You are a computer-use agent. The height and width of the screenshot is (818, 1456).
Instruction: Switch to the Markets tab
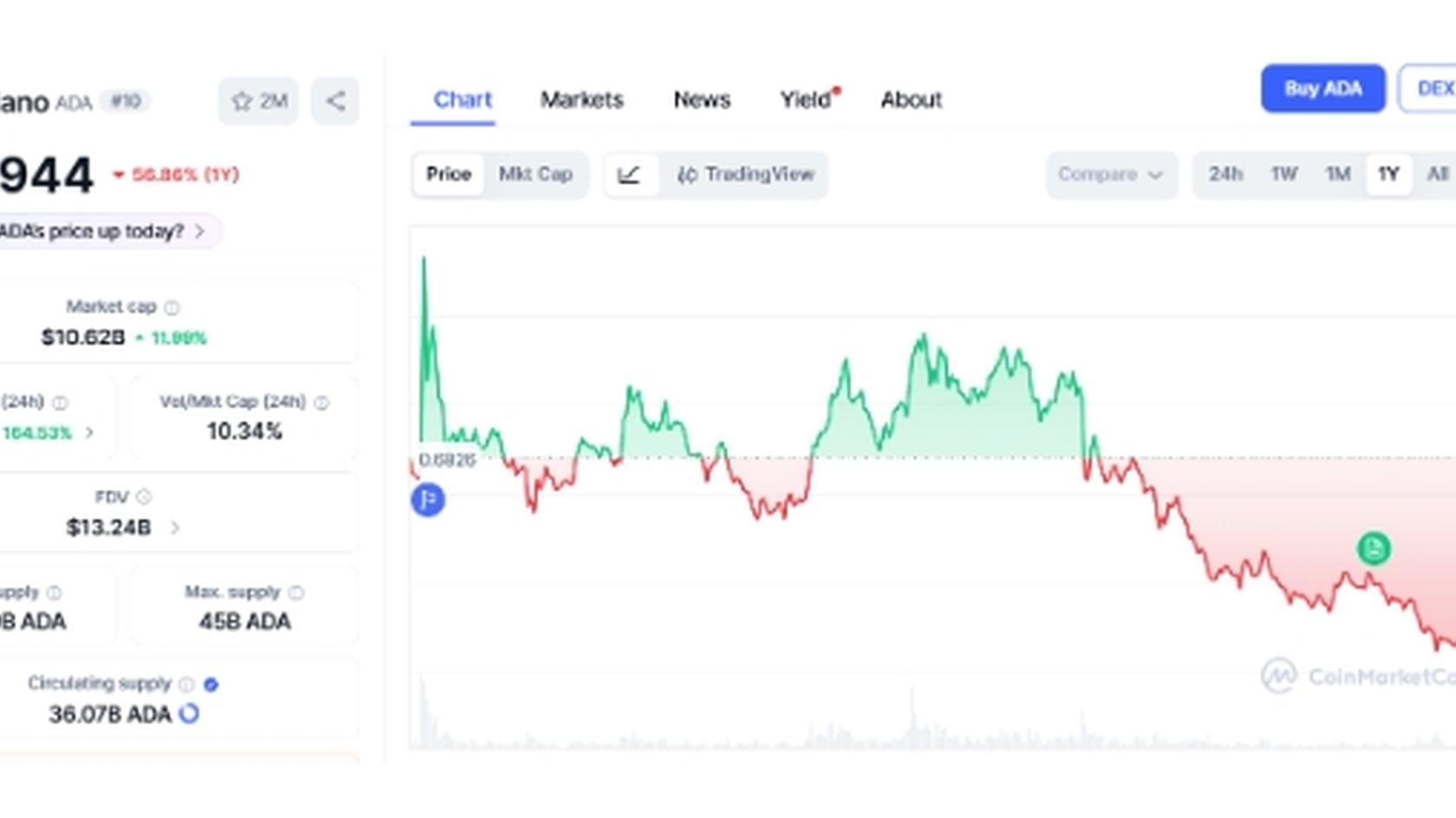[582, 100]
